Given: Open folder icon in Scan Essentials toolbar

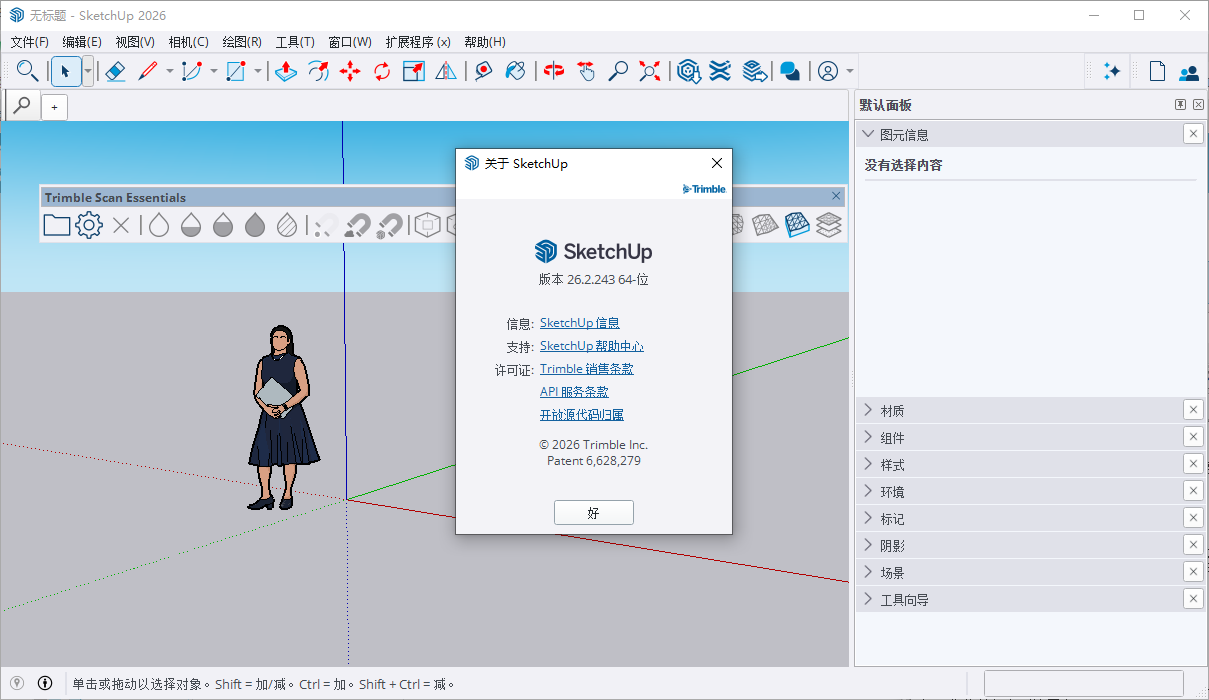Looking at the screenshot, I should tap(57, 225).
